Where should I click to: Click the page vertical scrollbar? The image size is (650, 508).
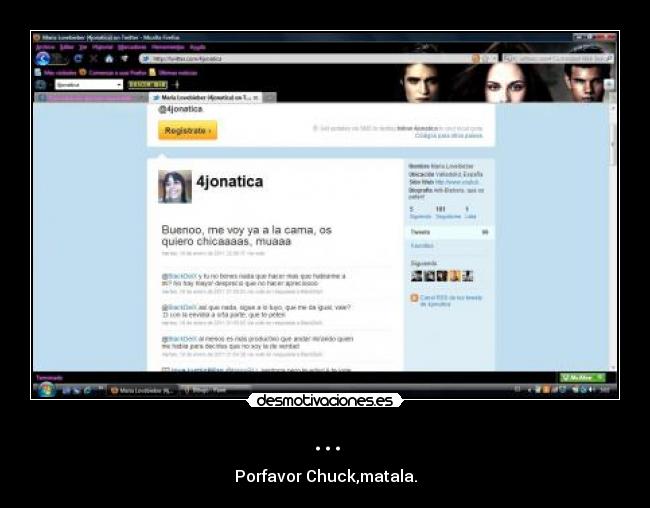click(x=613, y=236)
